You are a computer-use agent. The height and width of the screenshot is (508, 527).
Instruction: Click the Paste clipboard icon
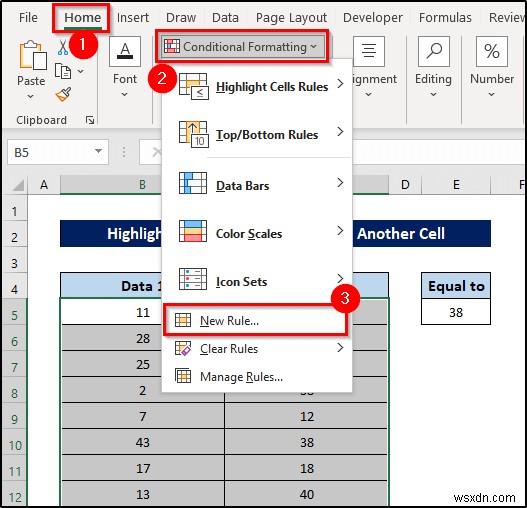click(33, 55)
